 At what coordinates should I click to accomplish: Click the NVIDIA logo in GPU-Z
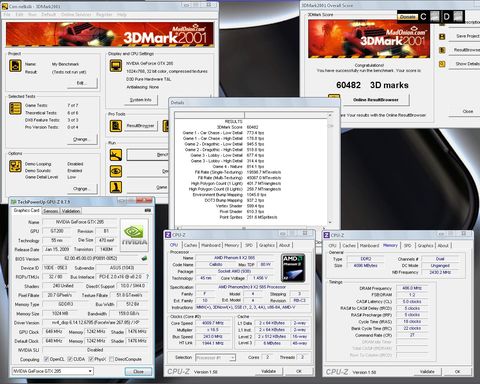click(134, 235)
